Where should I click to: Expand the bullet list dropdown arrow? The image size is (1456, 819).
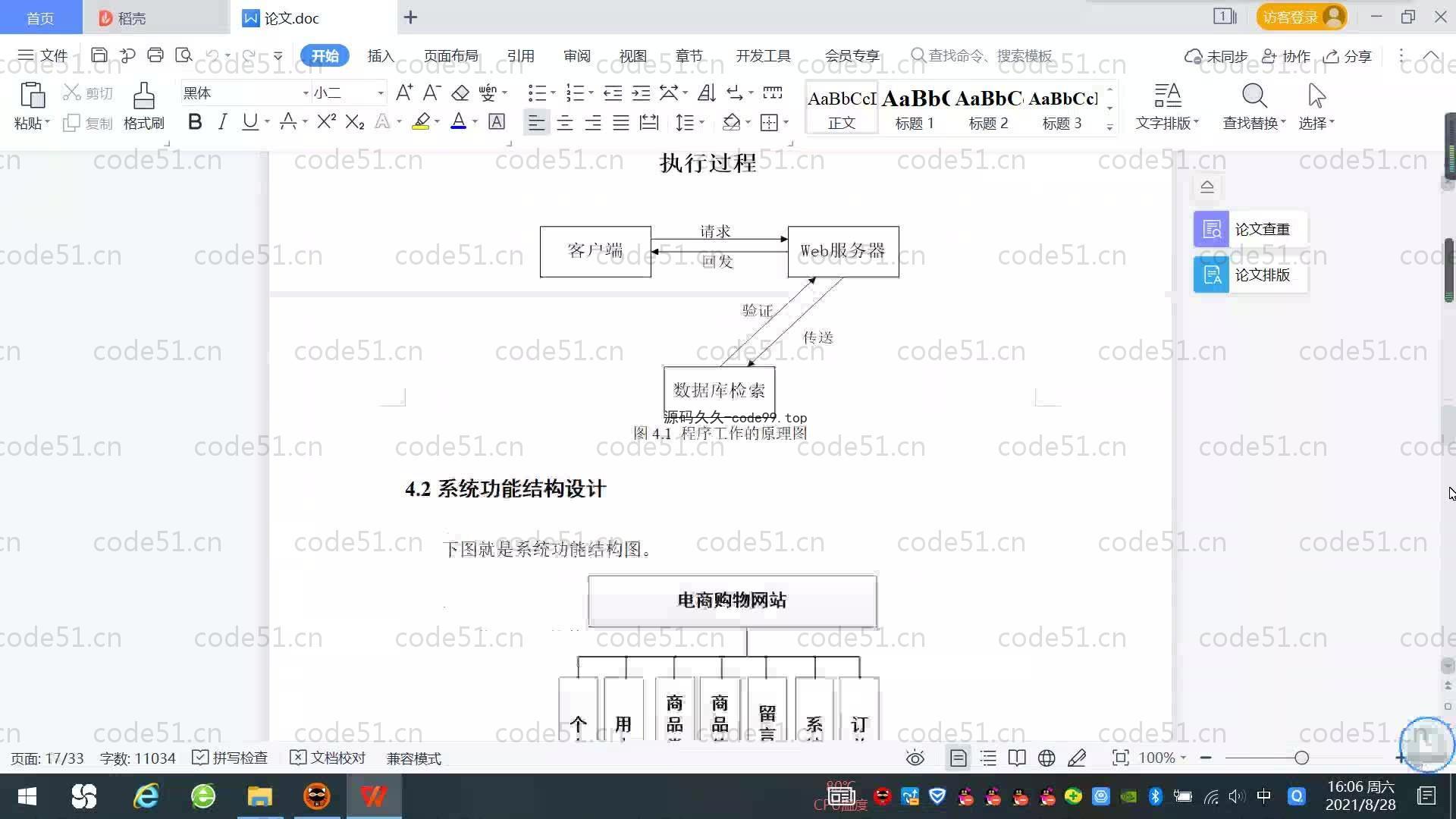coord(553,93)
